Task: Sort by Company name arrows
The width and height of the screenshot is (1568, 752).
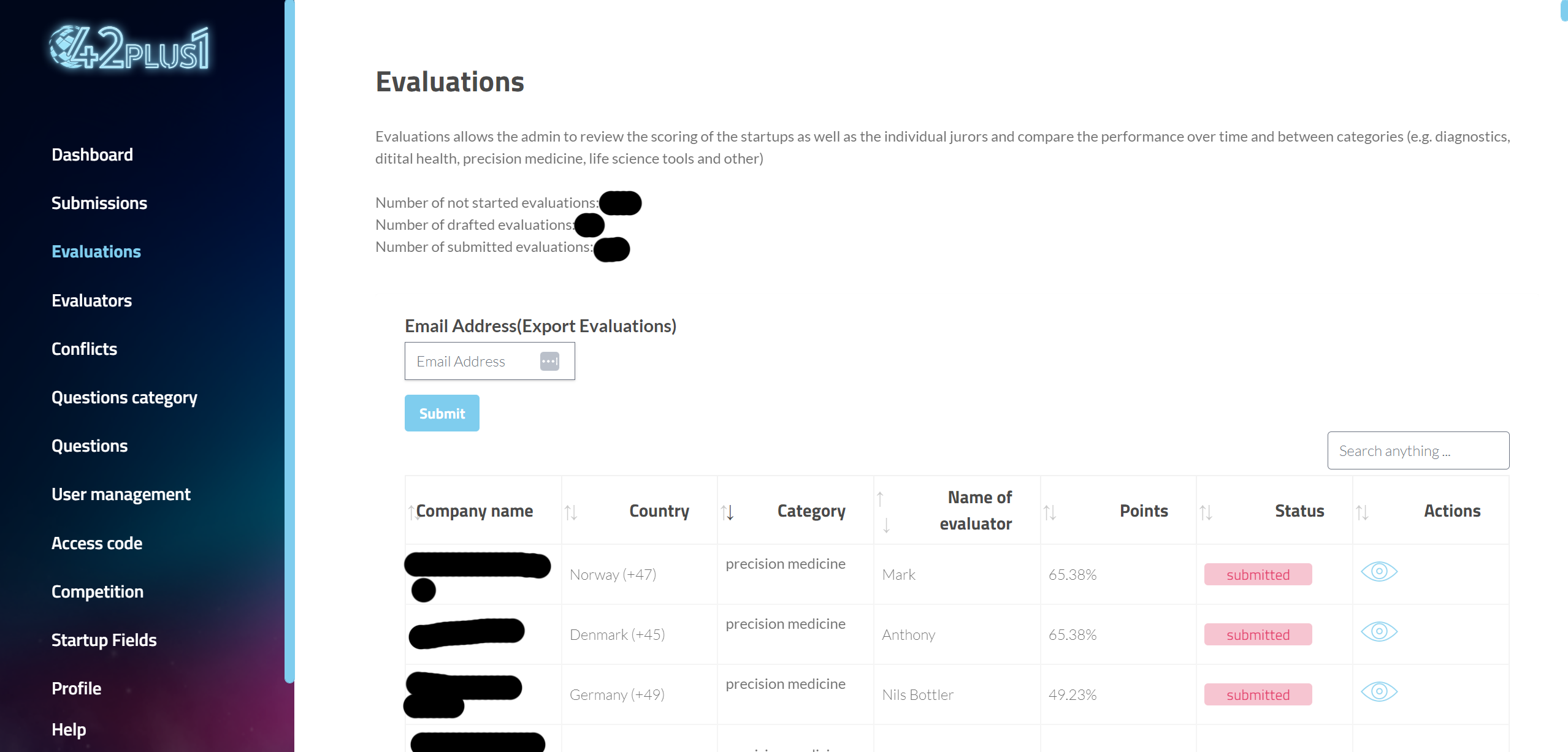Action: coord(413,512)
